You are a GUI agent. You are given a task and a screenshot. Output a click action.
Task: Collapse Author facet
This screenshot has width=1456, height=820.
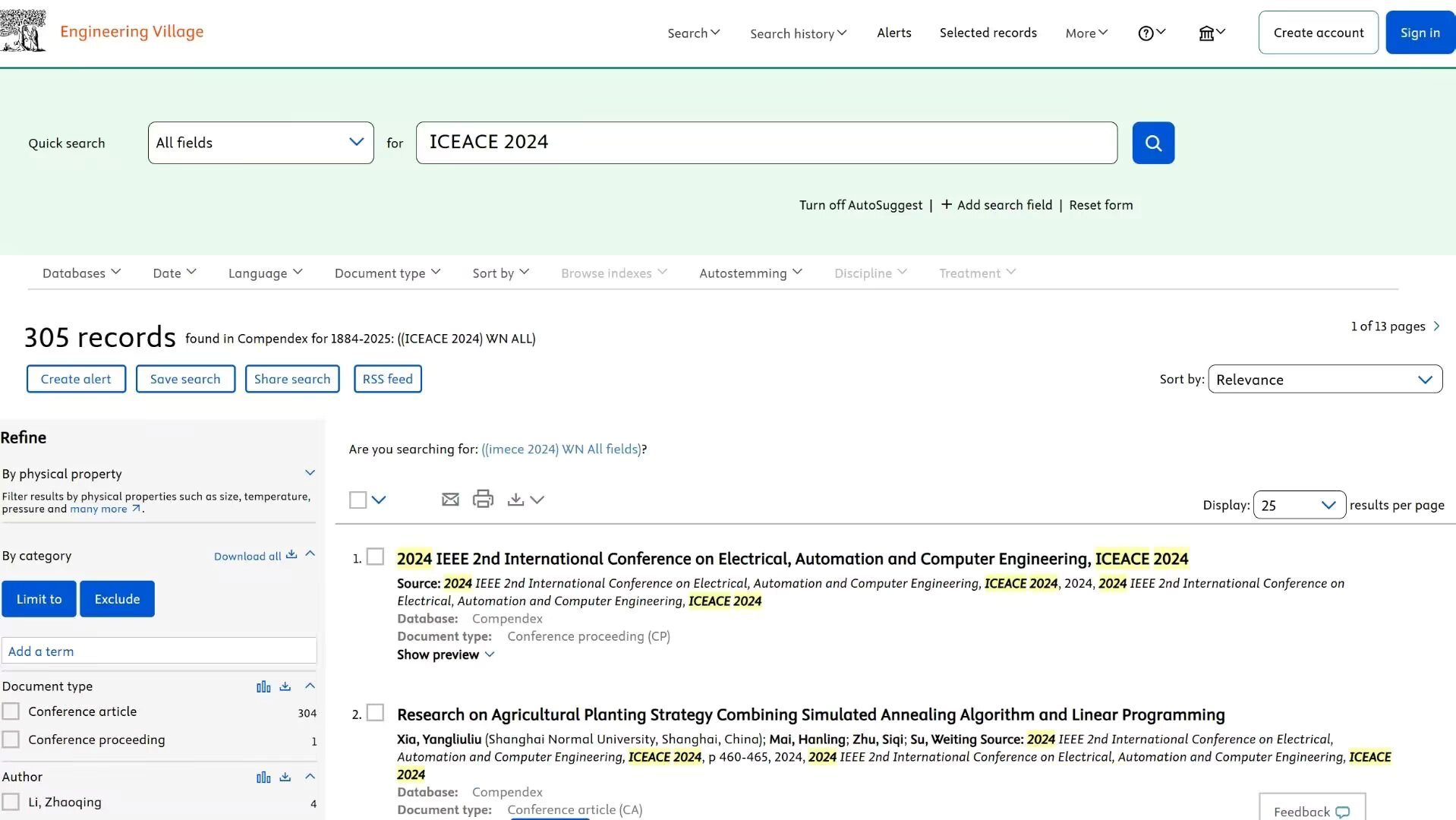(310, 776)
